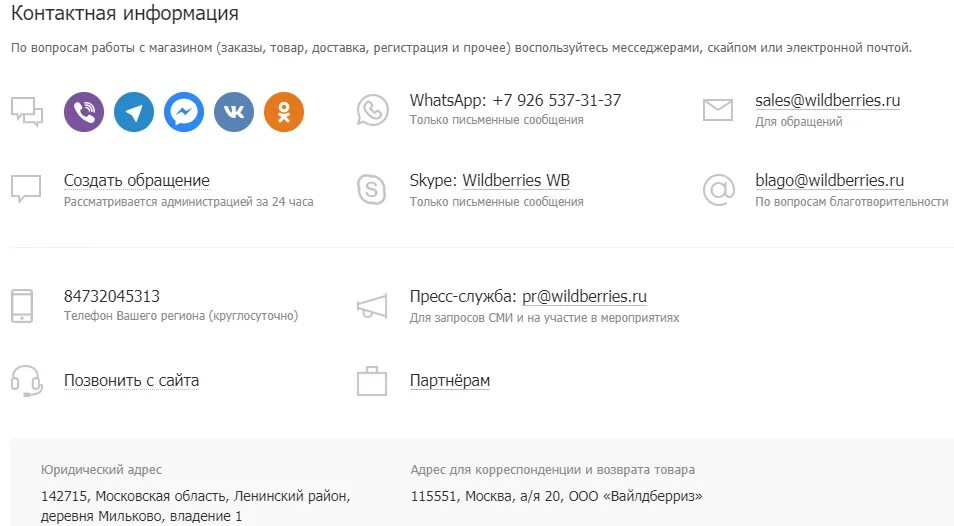Screen dimensions: 954x526
Task: Open the VK social network icon
Action: (x=234, y=112)
